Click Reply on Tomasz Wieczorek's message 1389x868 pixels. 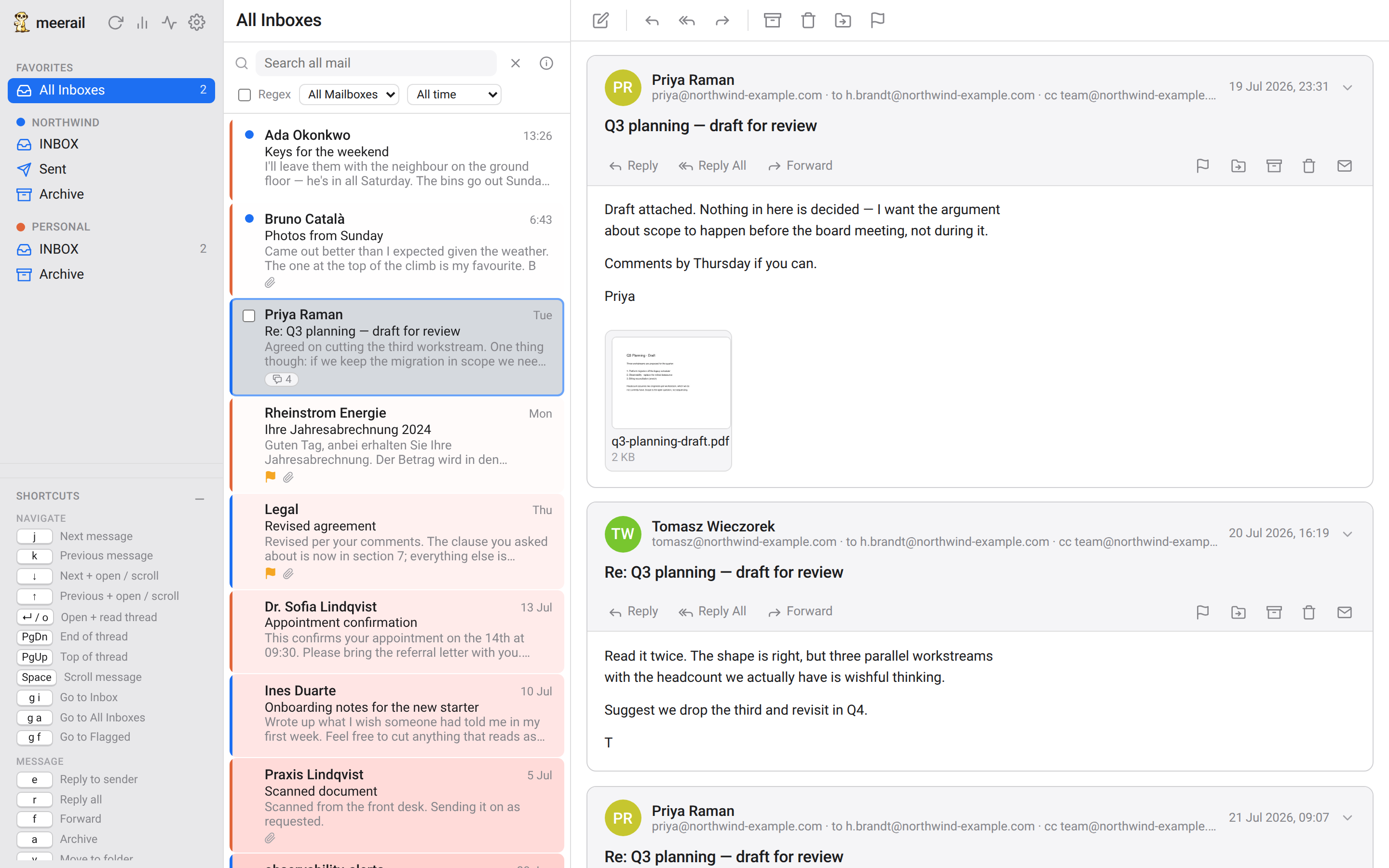(x=633, y=612)
